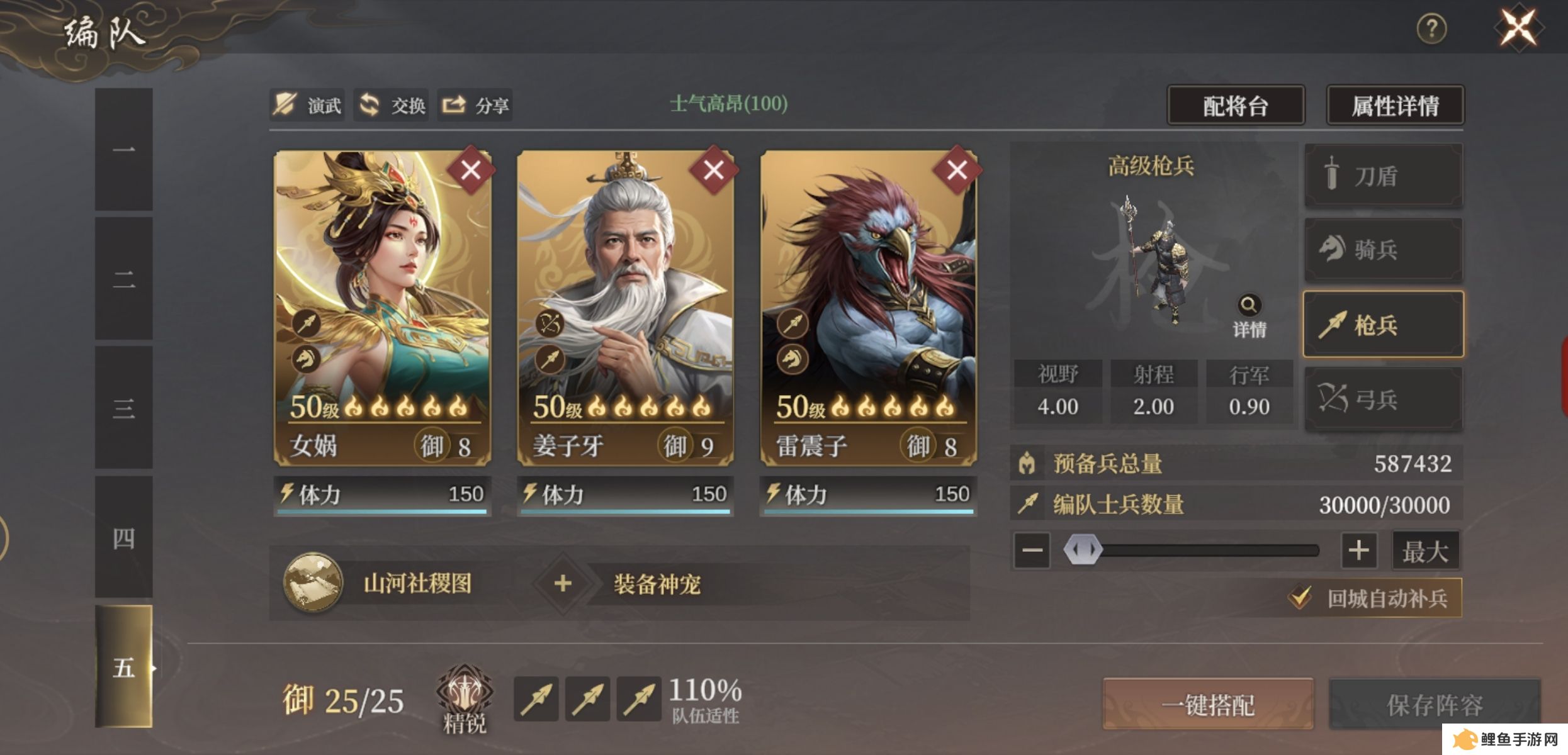Toggle 回城自动补兵 checkbox
Viewport: 1568px width, 755px height.
1300,597
